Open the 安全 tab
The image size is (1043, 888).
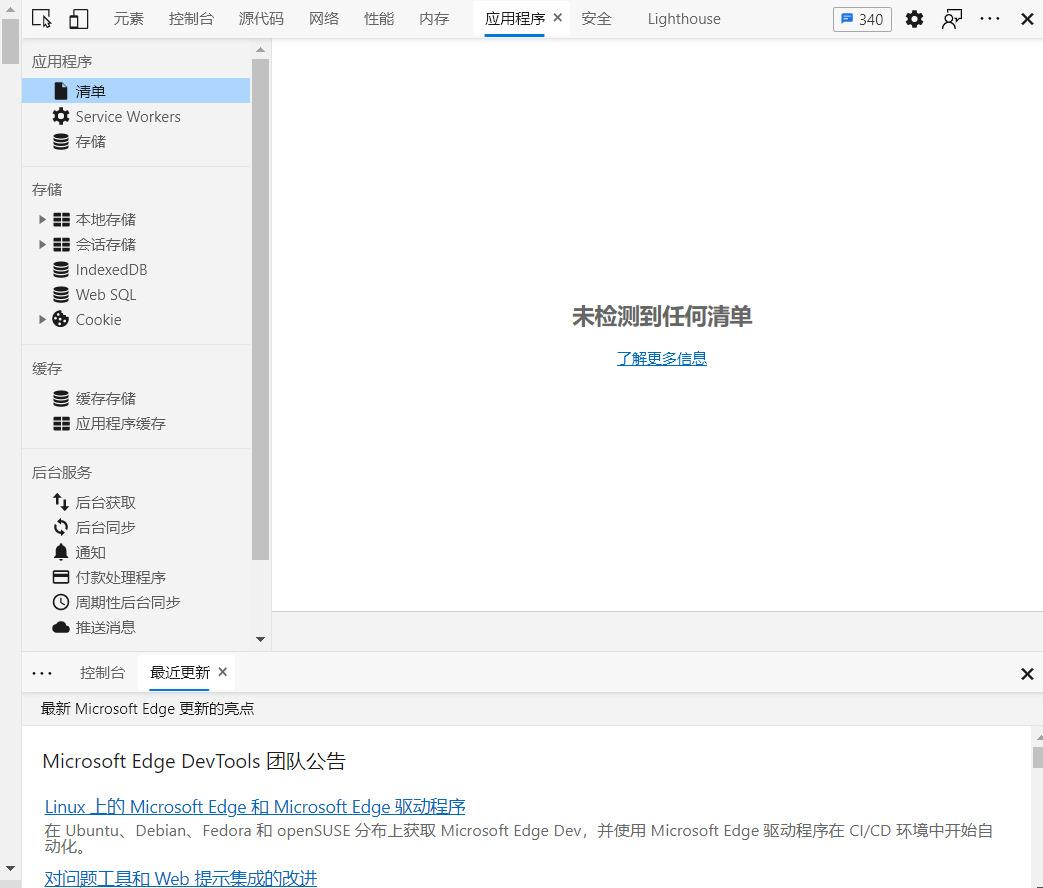tap(596, 19)
